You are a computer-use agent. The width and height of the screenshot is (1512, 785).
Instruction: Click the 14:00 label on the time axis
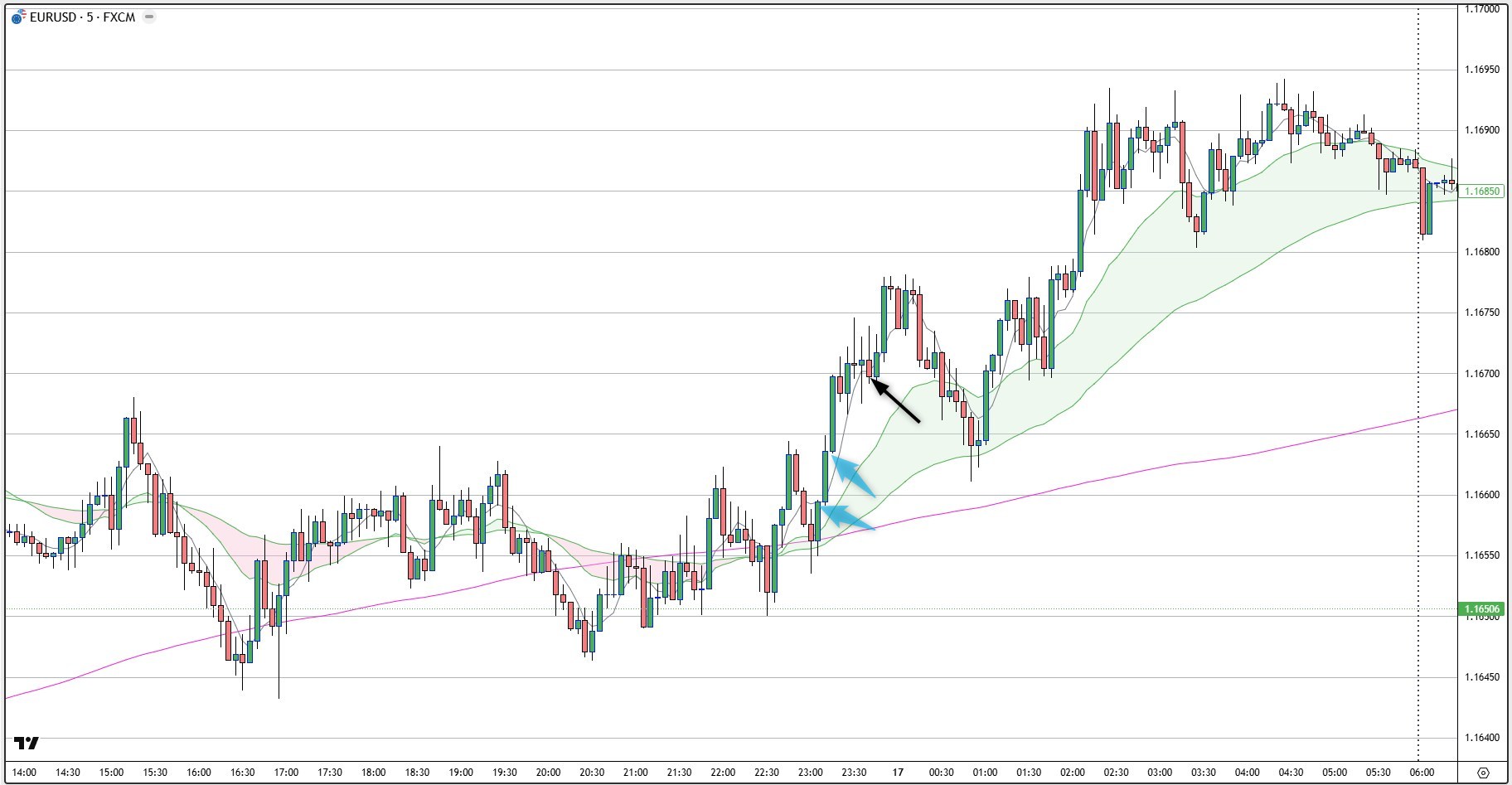[24, 773]
